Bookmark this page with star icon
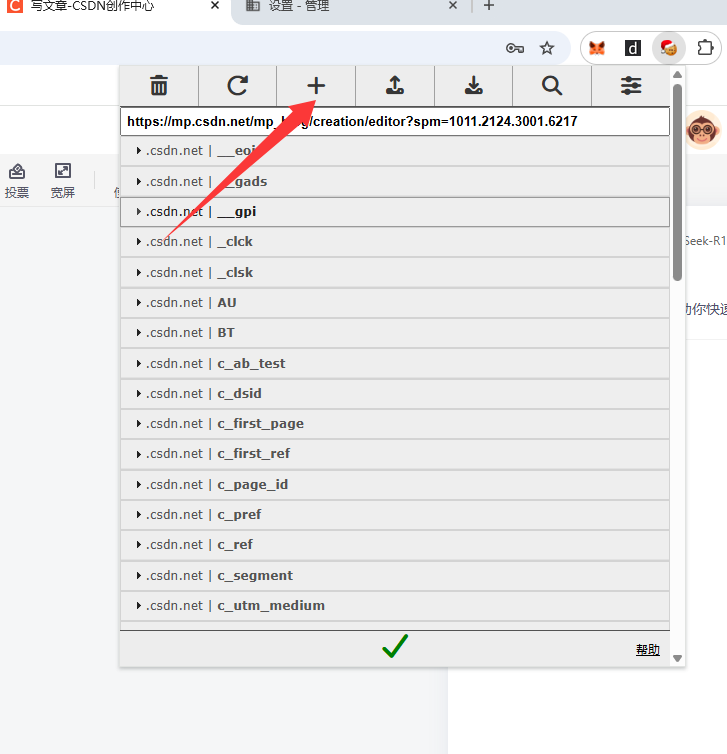 [x=547, y=48]
